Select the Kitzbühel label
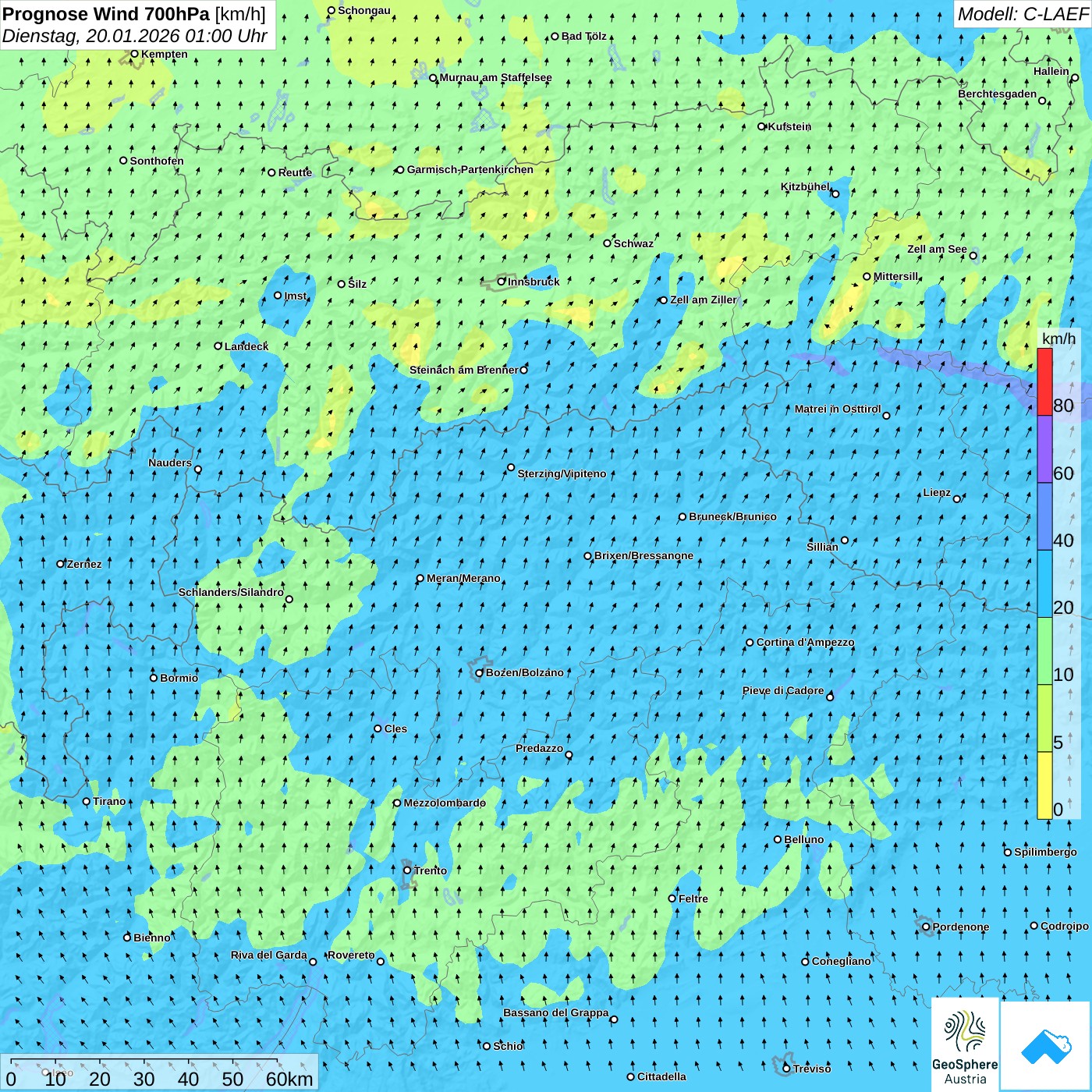Viewport: 1092px width, 1092px height. click(x=805, y=186)
